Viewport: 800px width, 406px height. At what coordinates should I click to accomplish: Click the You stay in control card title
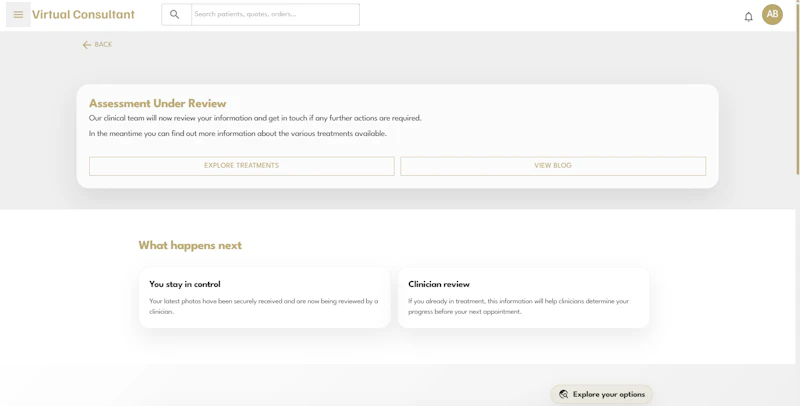click(185, 284)
